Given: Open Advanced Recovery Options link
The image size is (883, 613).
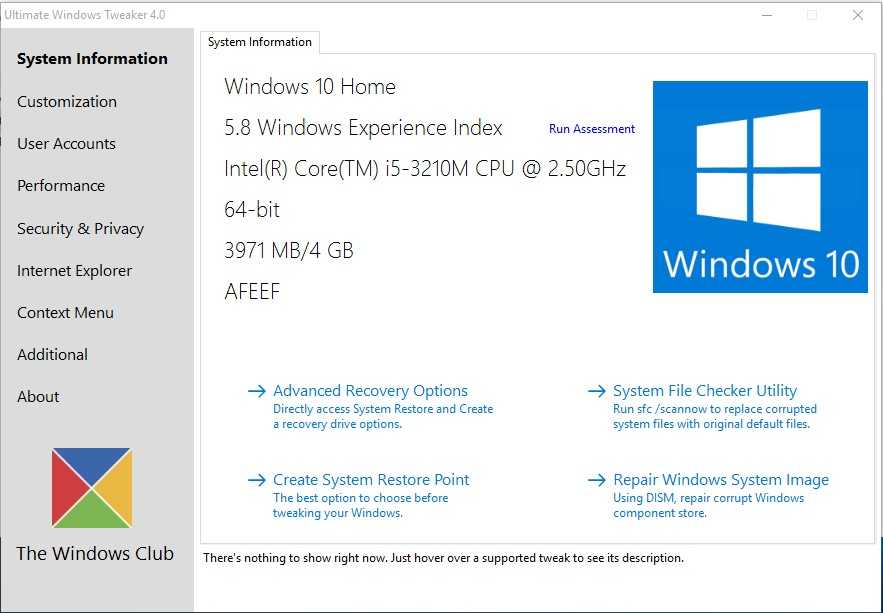Looking at the screenshot, I should 370,391.
